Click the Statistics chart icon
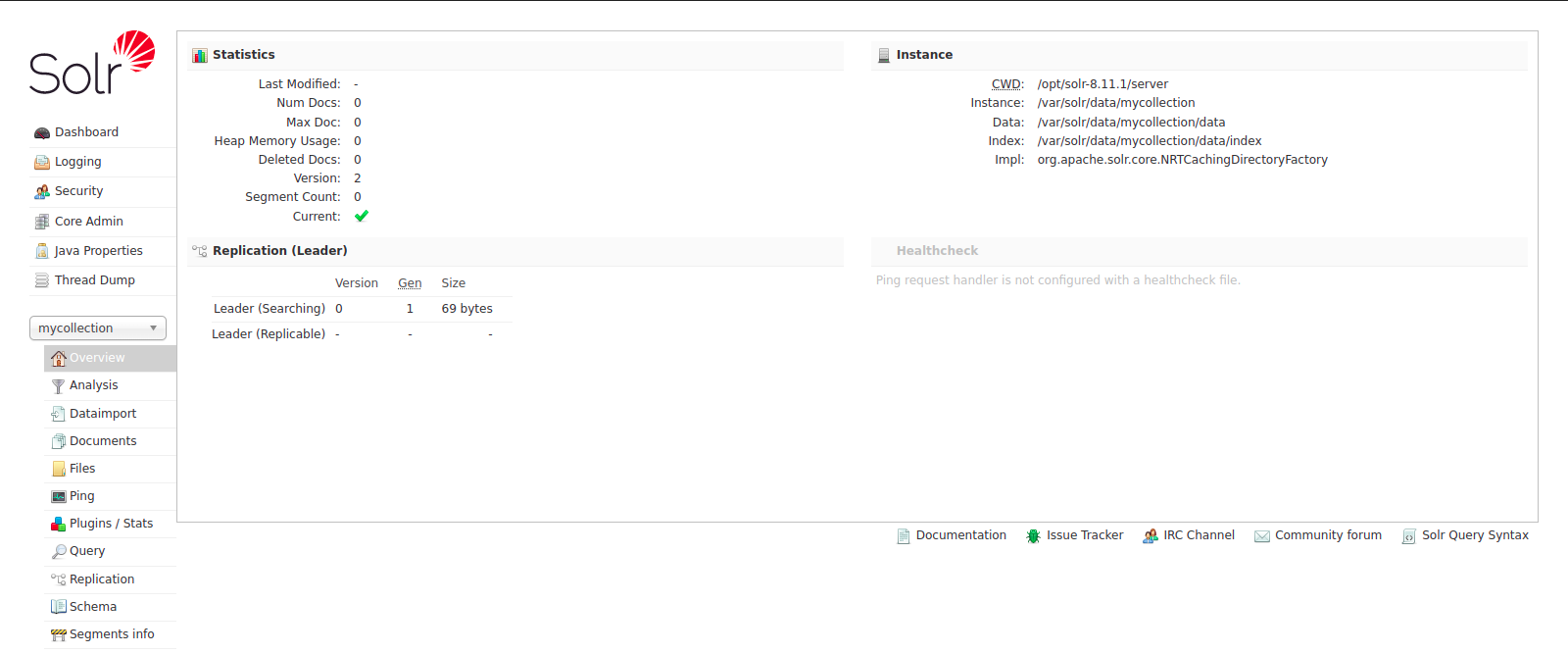This screenshot has height=654, width=1568. coord(200,55)
